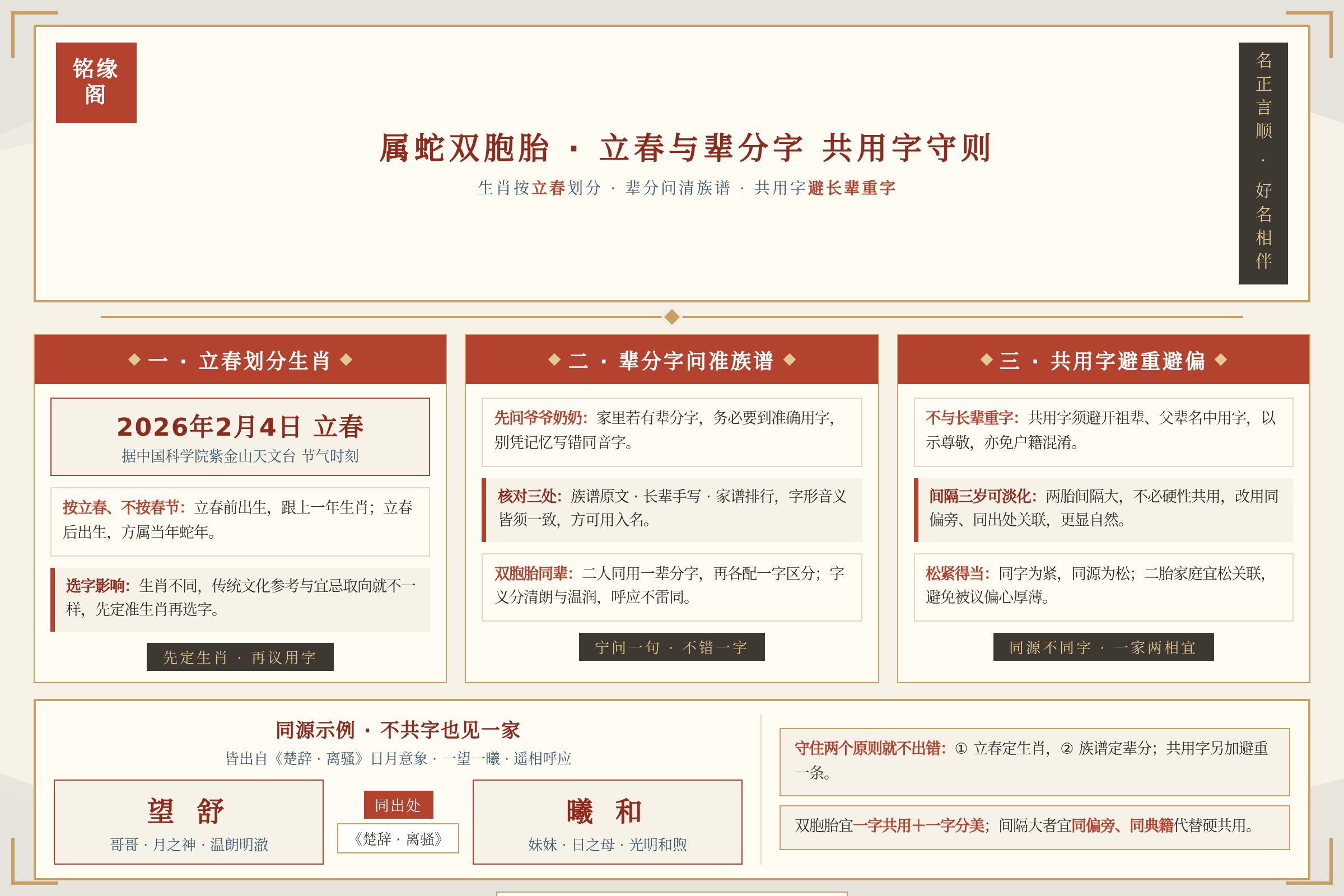The height and width of the screenshot is (896, 1344).
Task: Click the 同源不同字·一家两相宜 tag
Action: (x=1103, y=647)
